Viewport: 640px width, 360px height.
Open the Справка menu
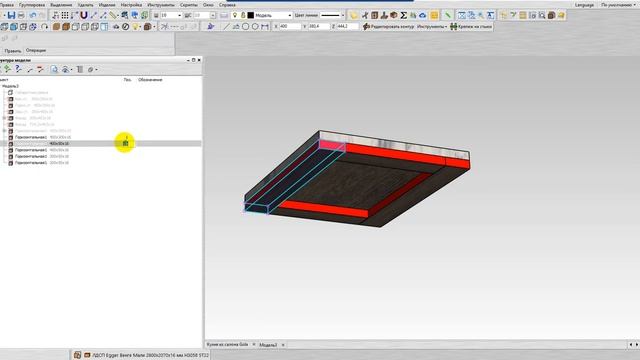227,5
